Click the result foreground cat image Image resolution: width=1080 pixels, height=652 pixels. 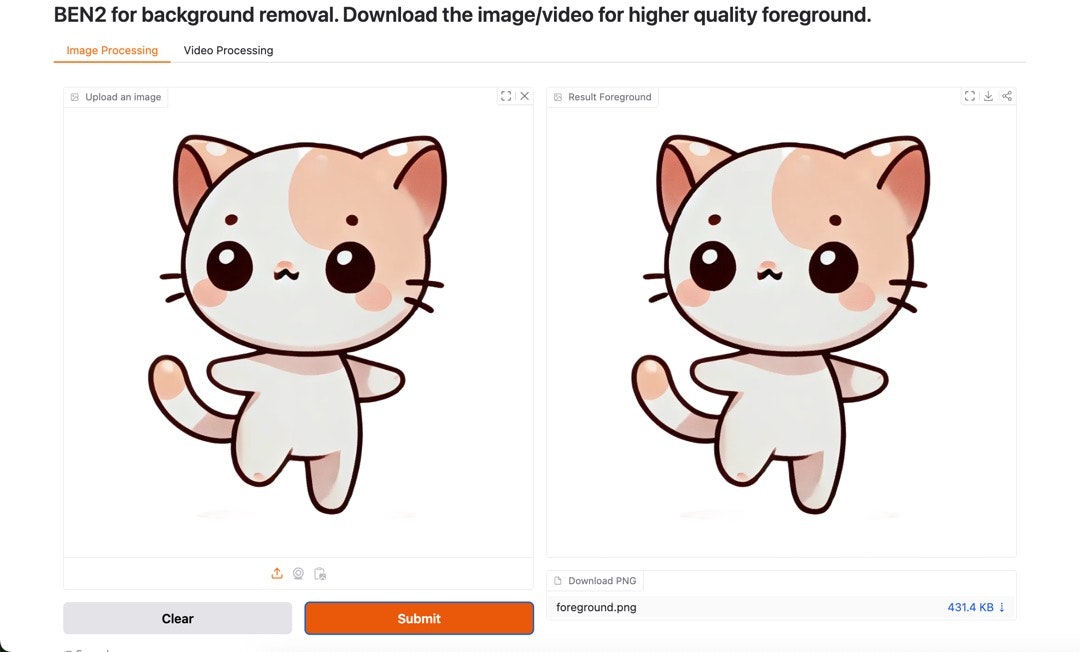pyautogui.click(x=780, y=324)
